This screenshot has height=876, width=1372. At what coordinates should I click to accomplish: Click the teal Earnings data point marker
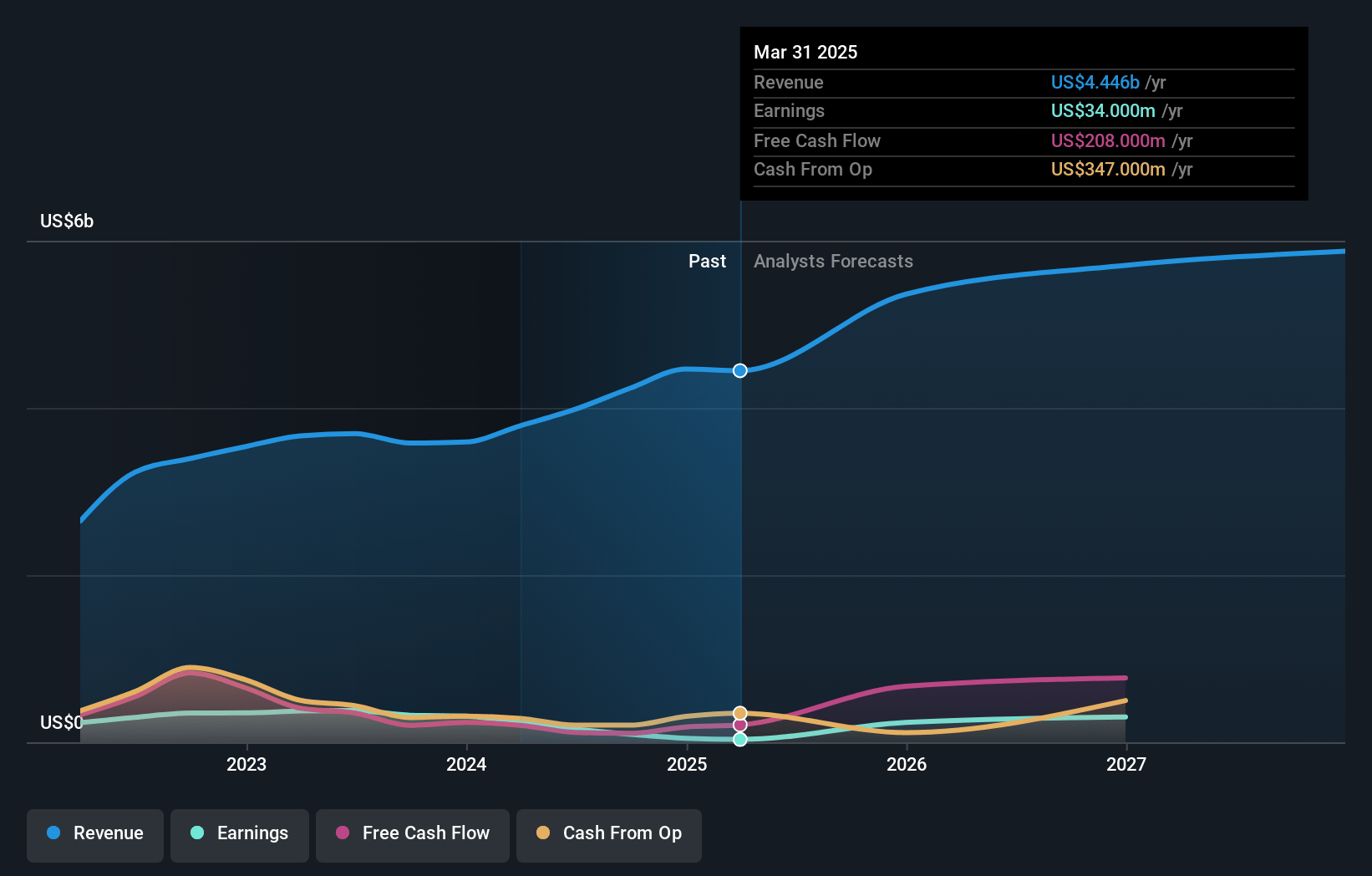click(740, 739)
